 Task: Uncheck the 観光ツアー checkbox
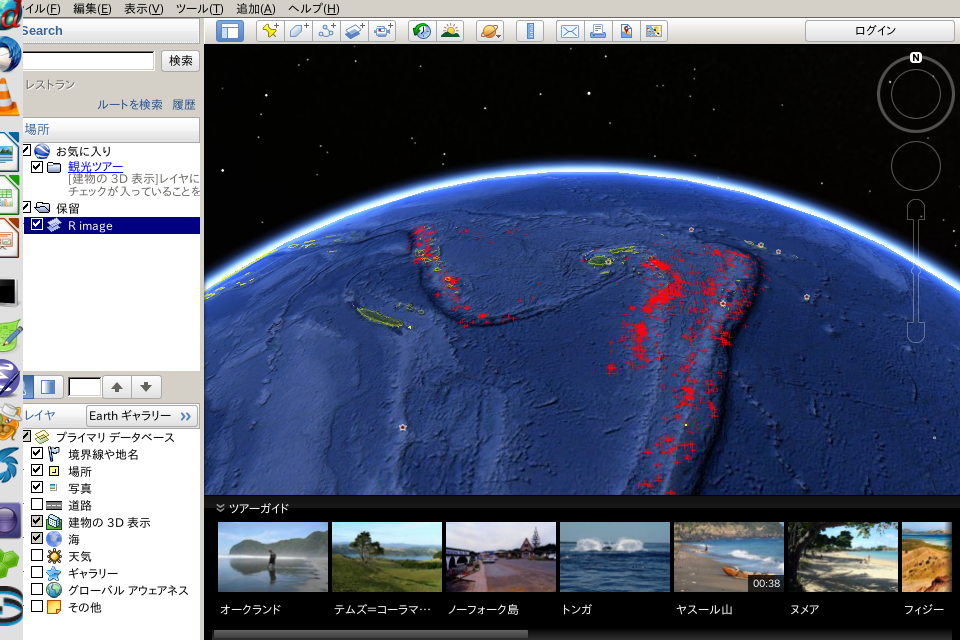[x=37, y=167]
